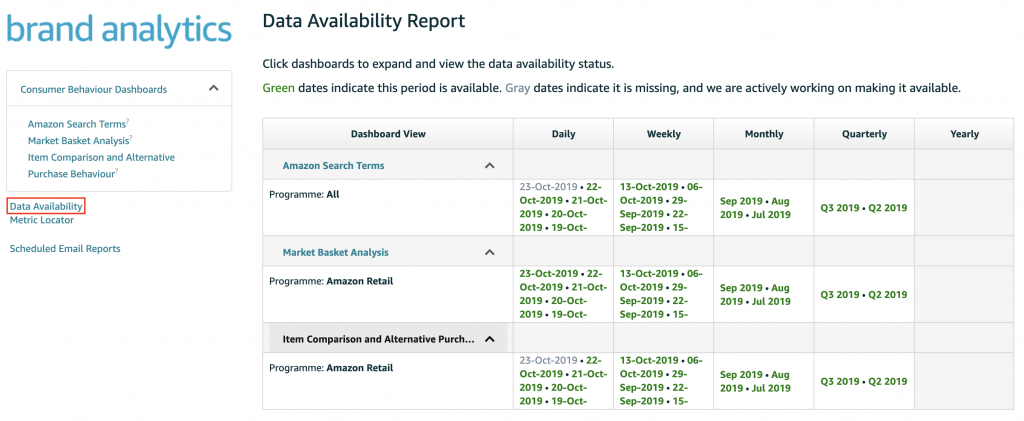Collapse the Market Basket Analysis row chevron
Viewport: 1024px width, 421px height.
click(490, 252)
